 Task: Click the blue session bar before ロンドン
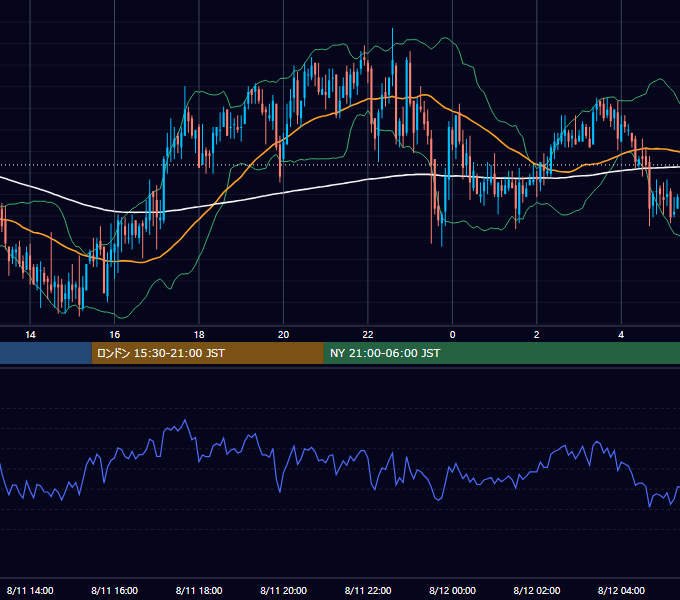pyautogui.click(x=46, y=353)
